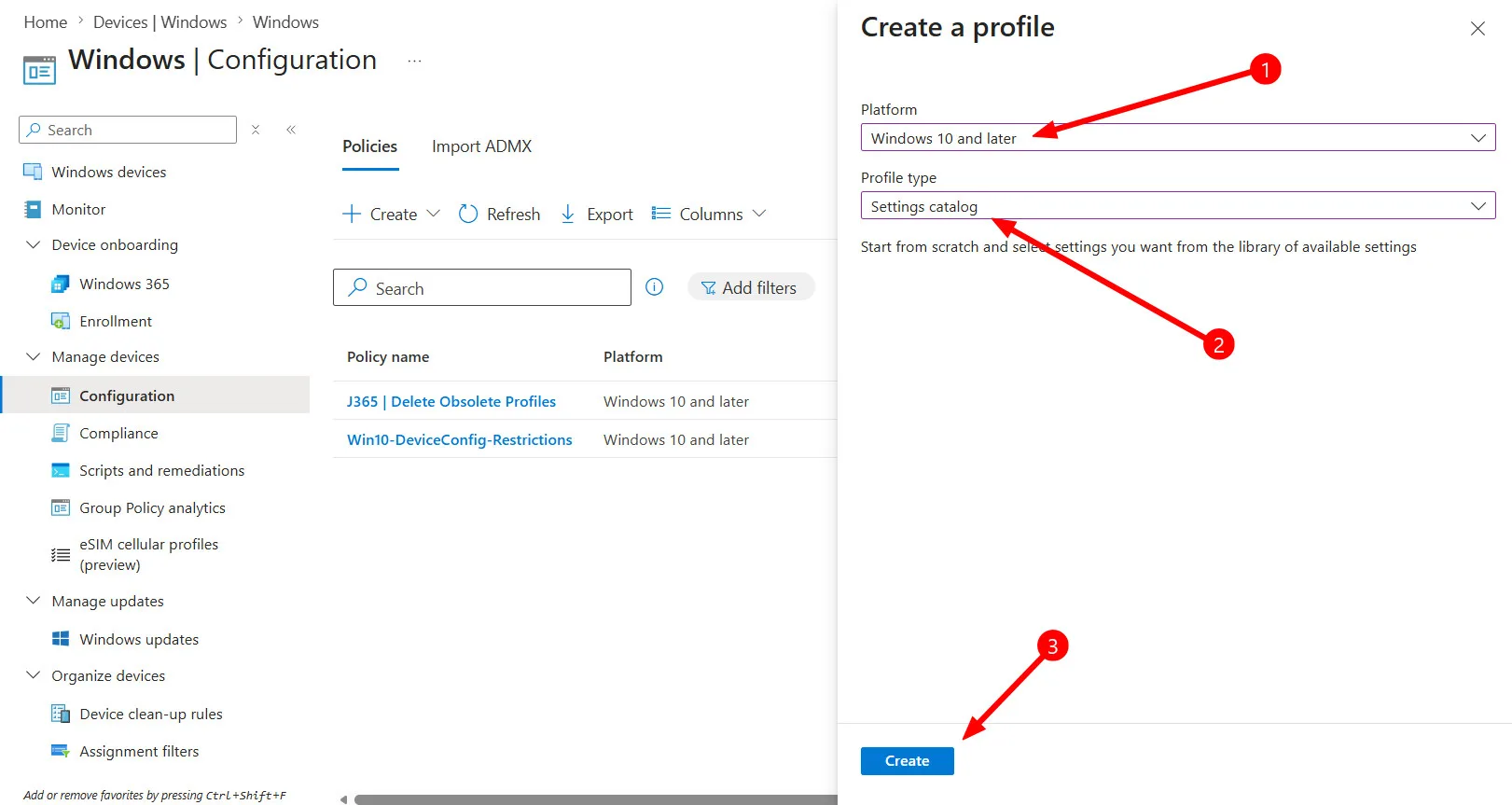Click the Configuration icon in sidebar
Viewport: 1512px width, 805px height.
61,396
